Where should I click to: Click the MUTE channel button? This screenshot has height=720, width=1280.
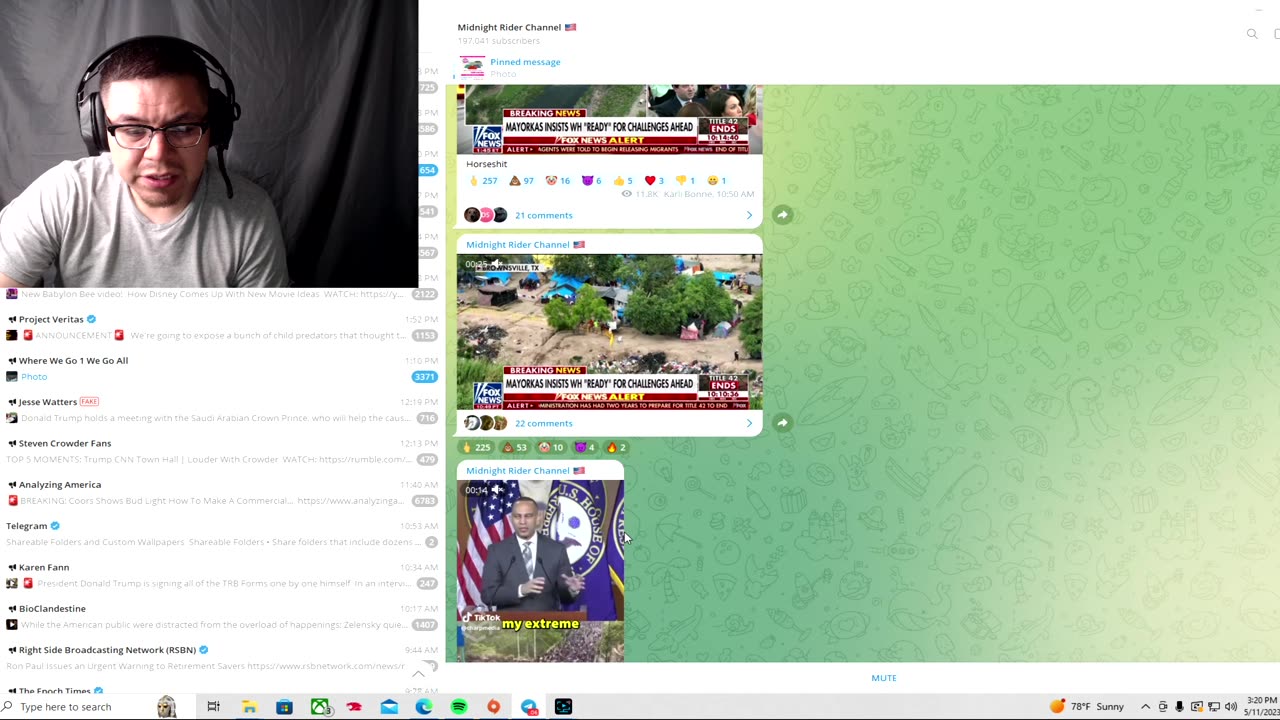click(x=884, y=678)
